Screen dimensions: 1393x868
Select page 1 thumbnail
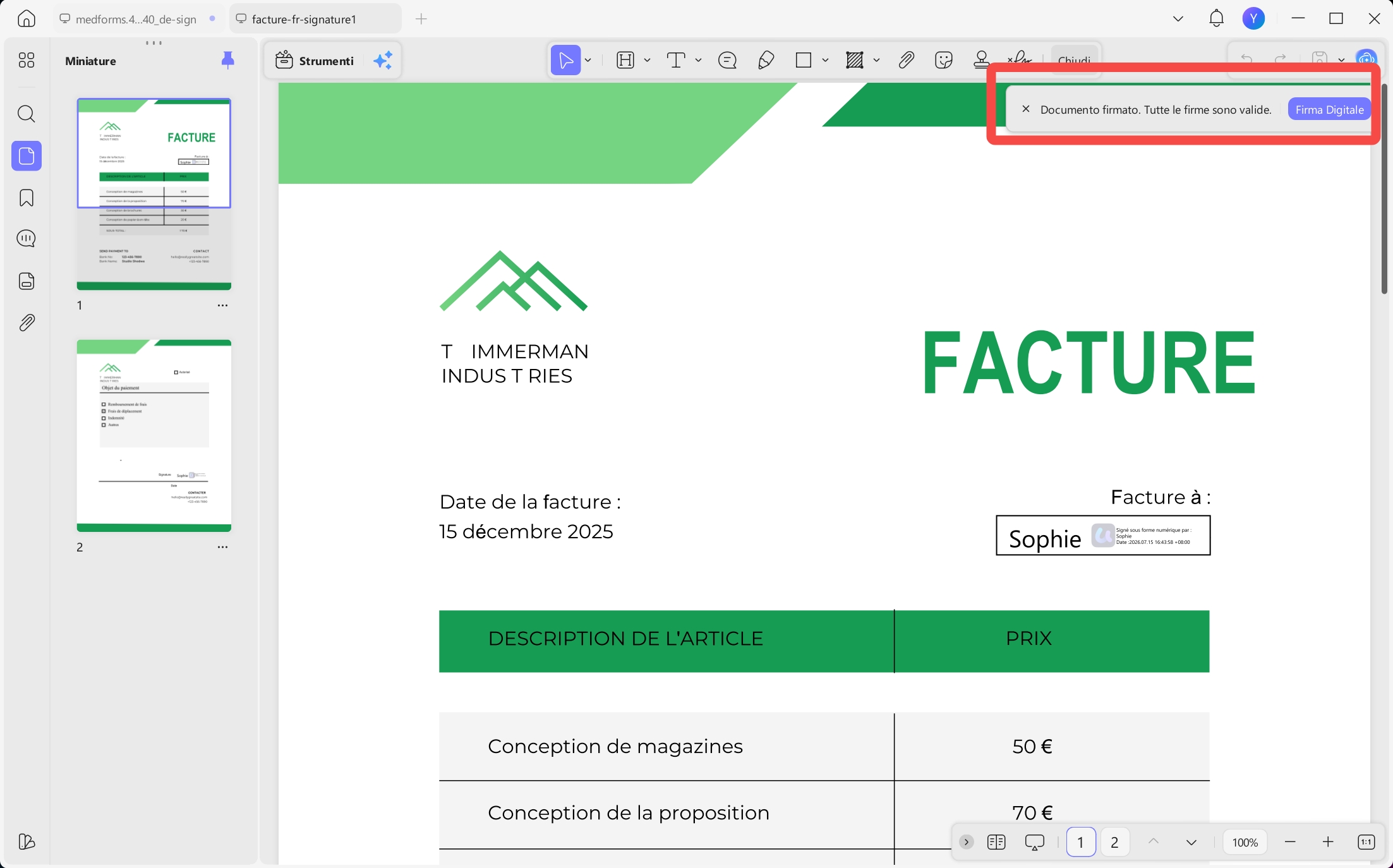pos(154,194)
